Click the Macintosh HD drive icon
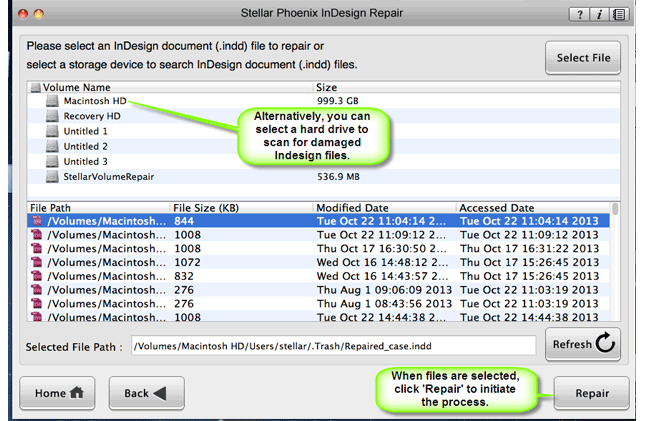645x421 pixels. coord(52,101)
